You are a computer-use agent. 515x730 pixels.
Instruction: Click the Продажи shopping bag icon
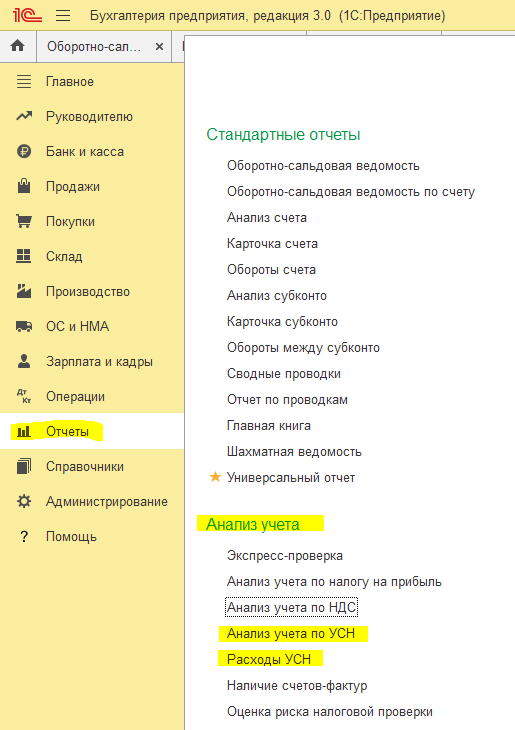click(24, 186)
